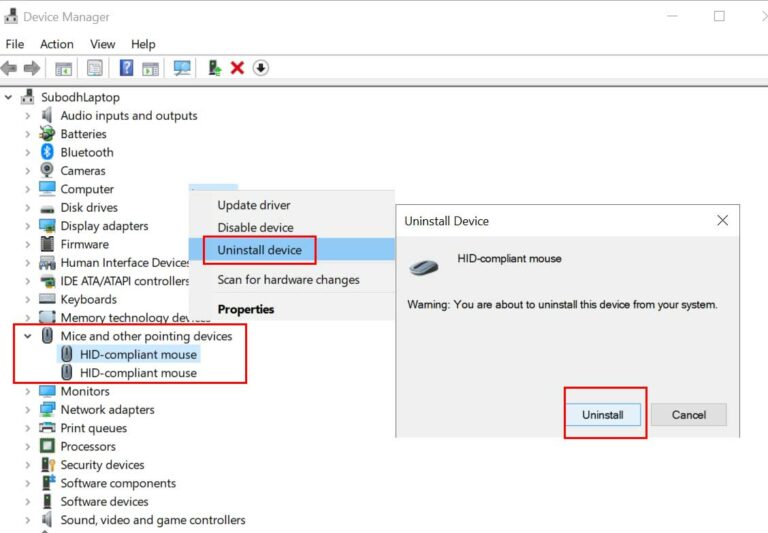Close the Uninstall Device dialog
The width and height of the screenshot is (768, 533).
click(722, 221)
